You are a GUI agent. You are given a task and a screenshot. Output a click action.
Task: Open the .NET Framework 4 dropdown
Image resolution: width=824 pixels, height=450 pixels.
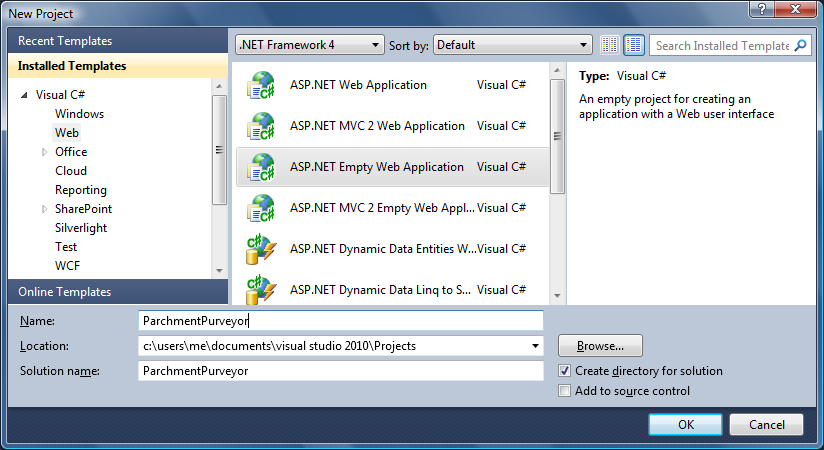pyautogui.click(x=309, y=45)
